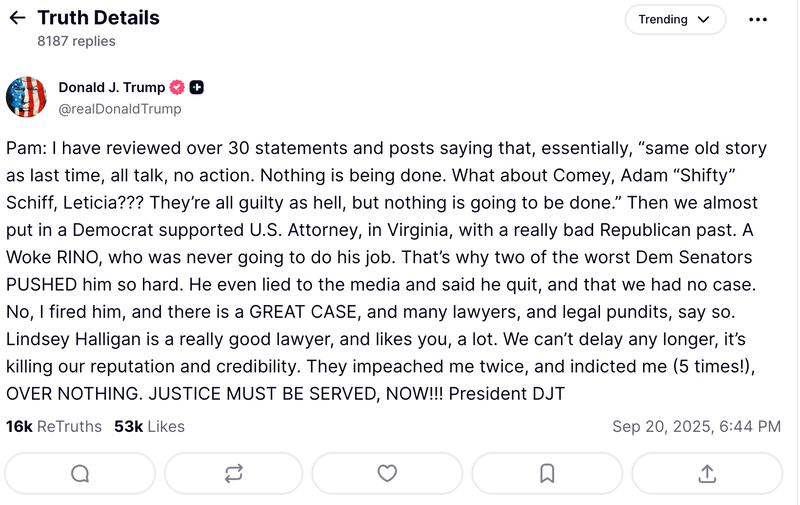Share the post via upload icon
This screenshot has width=800, height=505.
point(706,473)
